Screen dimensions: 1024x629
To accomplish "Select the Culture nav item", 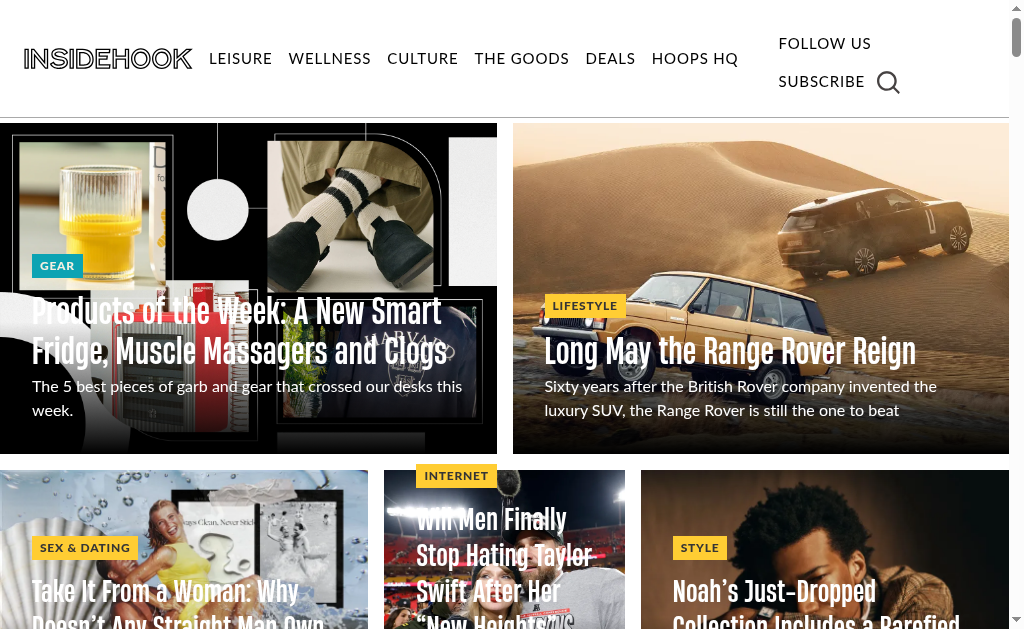I will click(423, 59).
